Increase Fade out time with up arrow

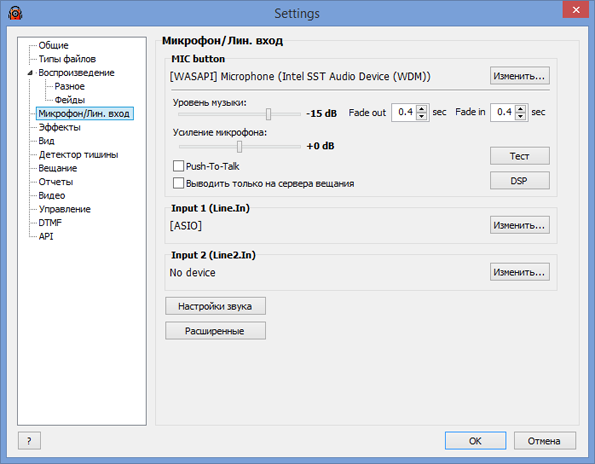(x=422, y=109)
